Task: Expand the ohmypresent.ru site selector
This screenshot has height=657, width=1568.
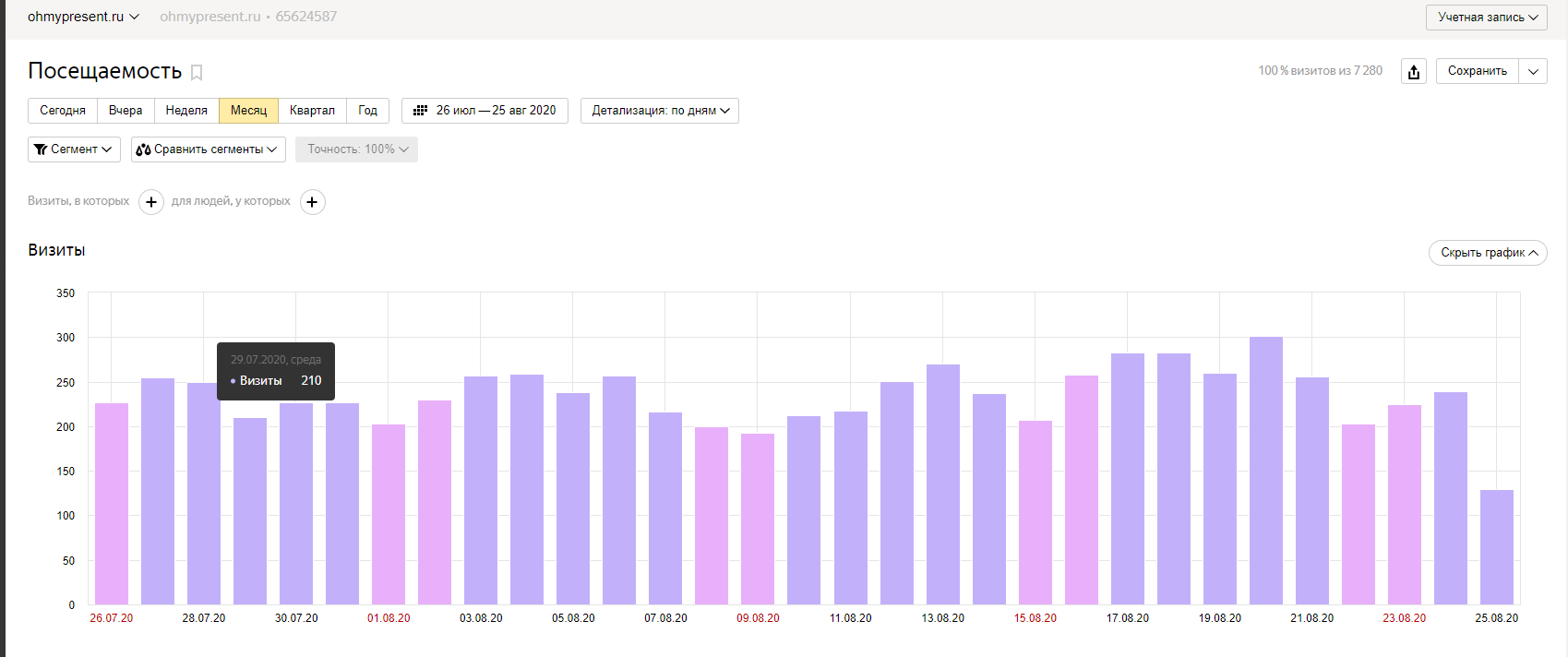Action: point(83,17)
